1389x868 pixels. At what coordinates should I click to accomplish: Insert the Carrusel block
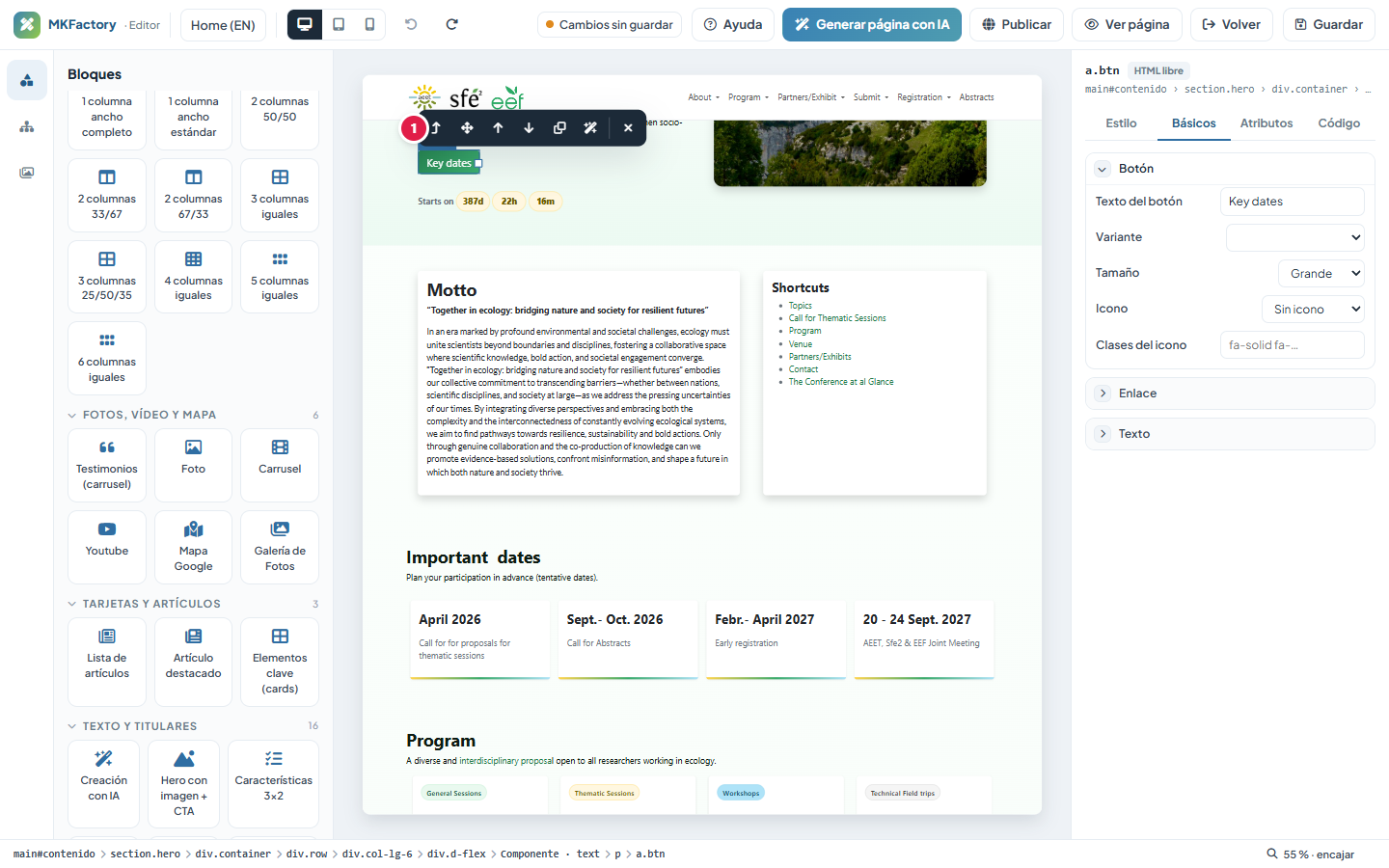[280, 465]
